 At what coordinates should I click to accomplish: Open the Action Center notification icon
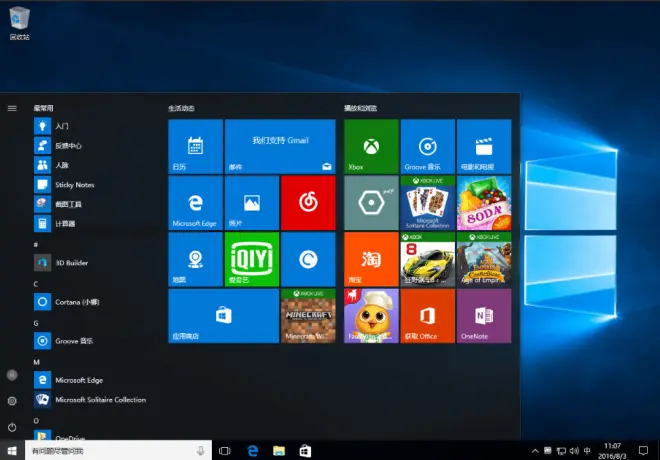[x=643, y=451]
